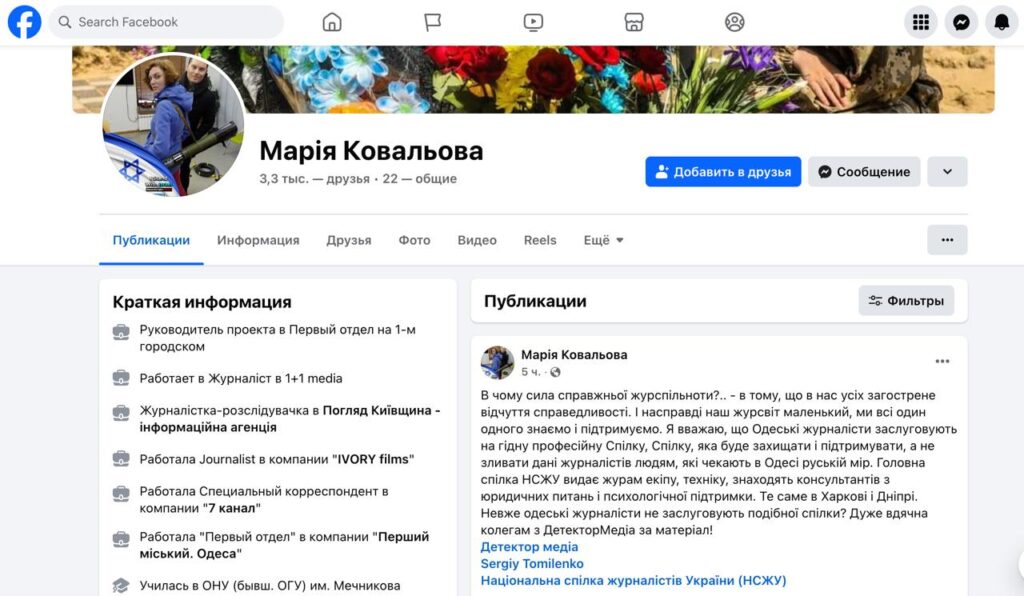The width and height of the screenshot is (1024, 596).
Task: Open the profile three-dot menu button
Action: 947,240
